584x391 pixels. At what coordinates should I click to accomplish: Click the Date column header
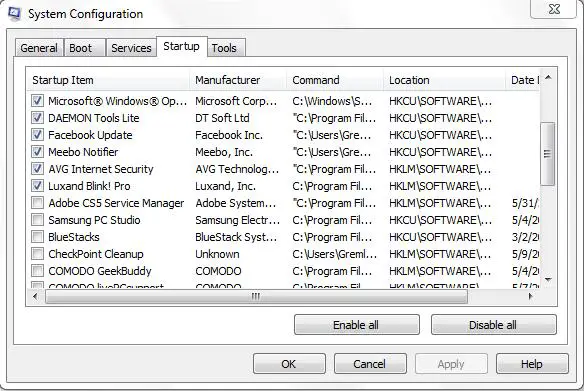coord(523,80)
